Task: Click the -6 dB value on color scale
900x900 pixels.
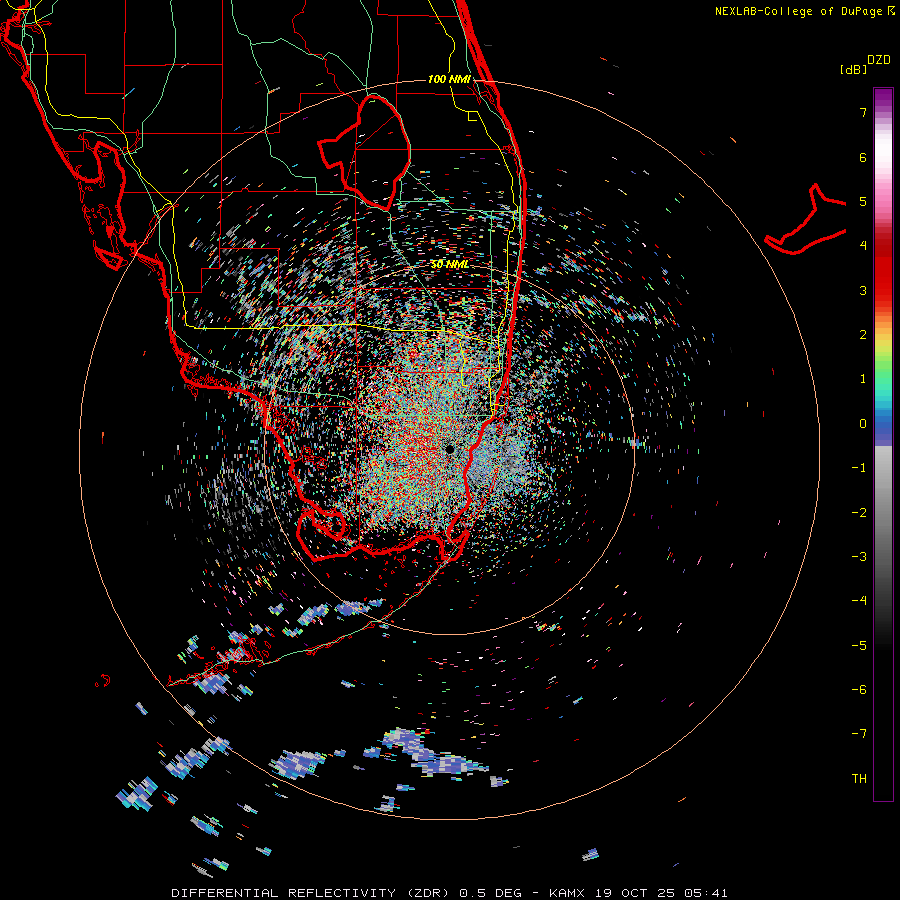Action: click(x=859, y=690)
